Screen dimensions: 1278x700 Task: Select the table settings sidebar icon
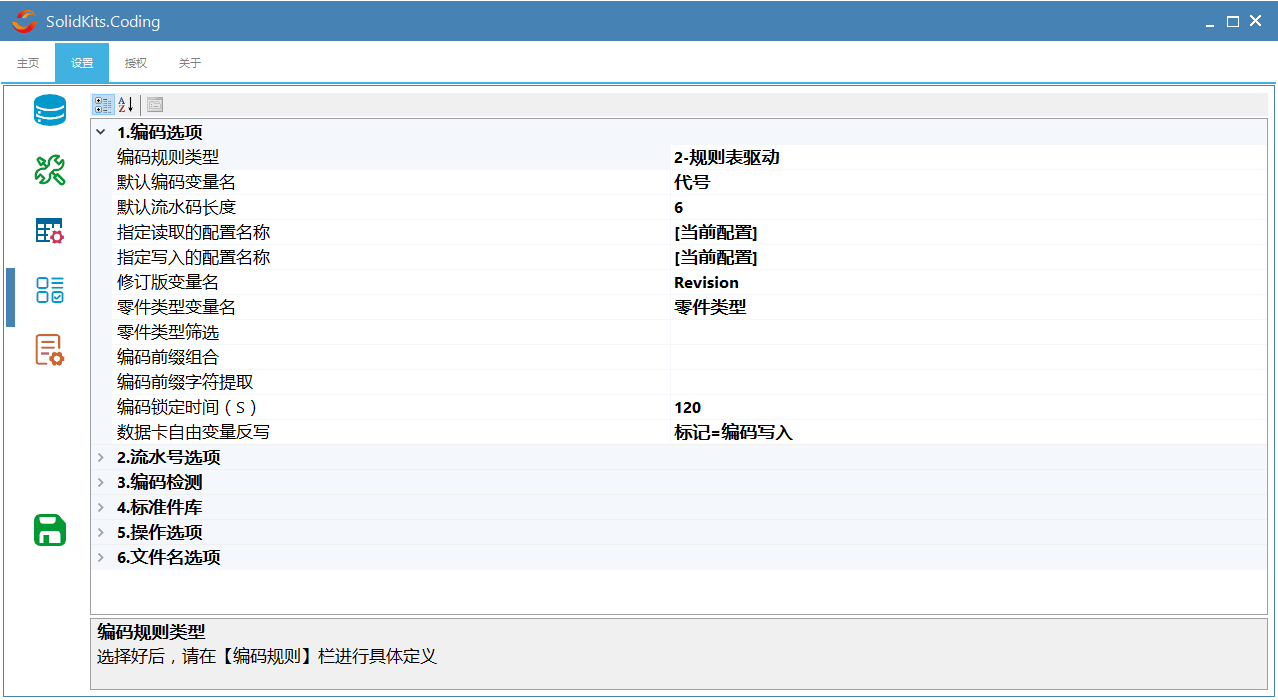(49, 231)
